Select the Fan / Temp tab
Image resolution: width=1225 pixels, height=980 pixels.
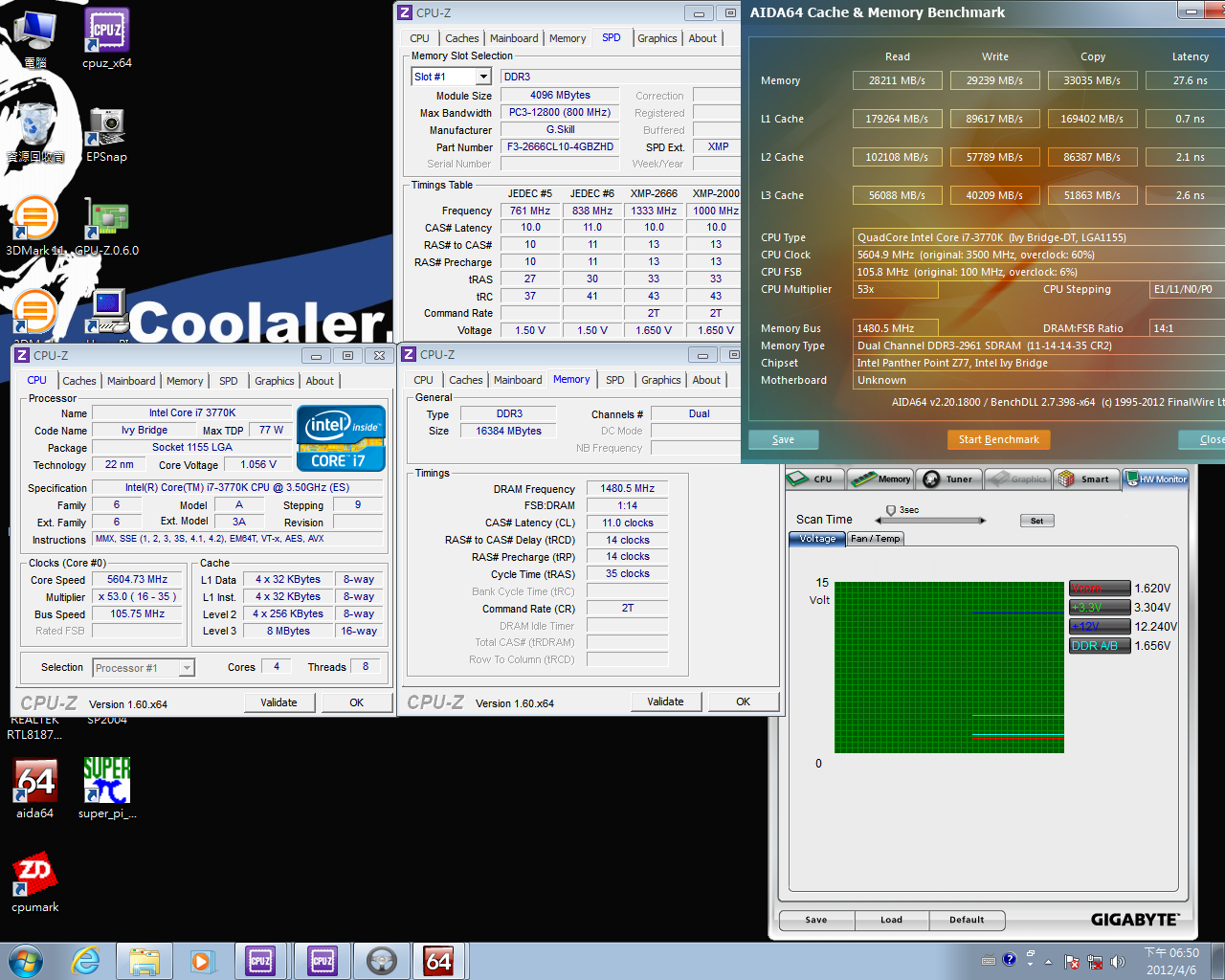click(x=876, y=539)
